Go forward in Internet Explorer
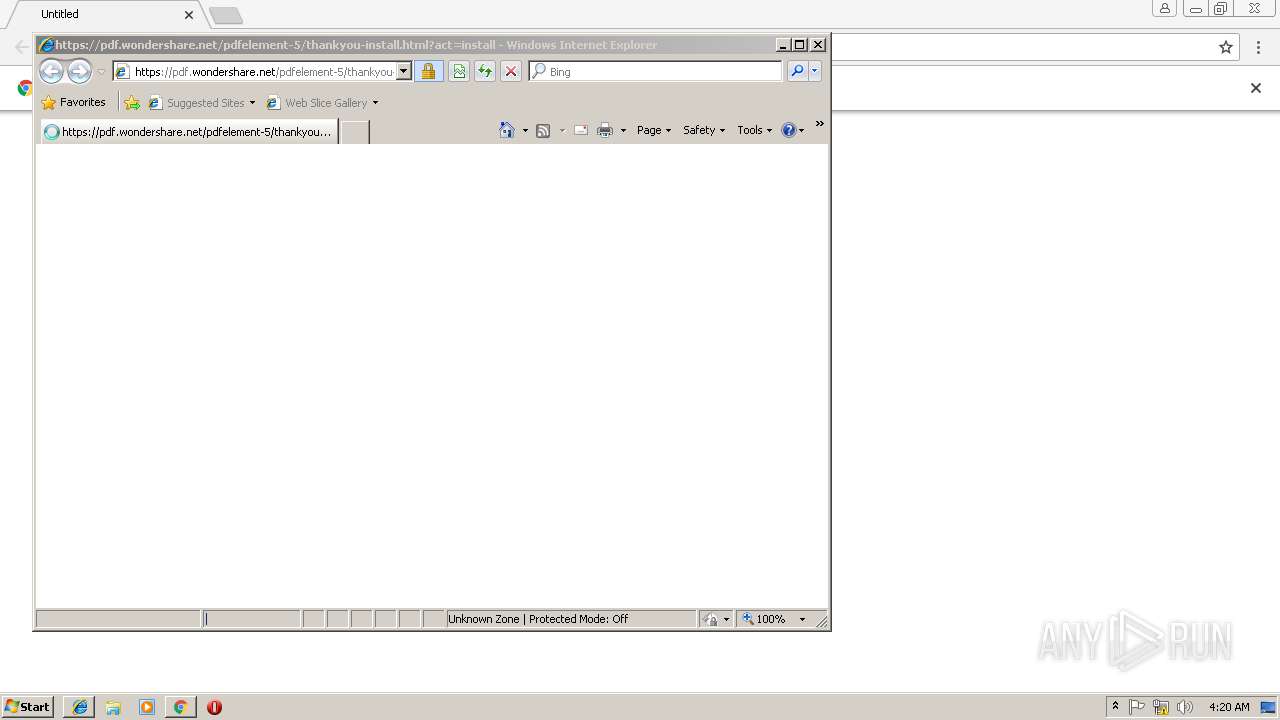The width and height of the screenshot is (1280, 720). pyautogui.click(x=79, y=71)
